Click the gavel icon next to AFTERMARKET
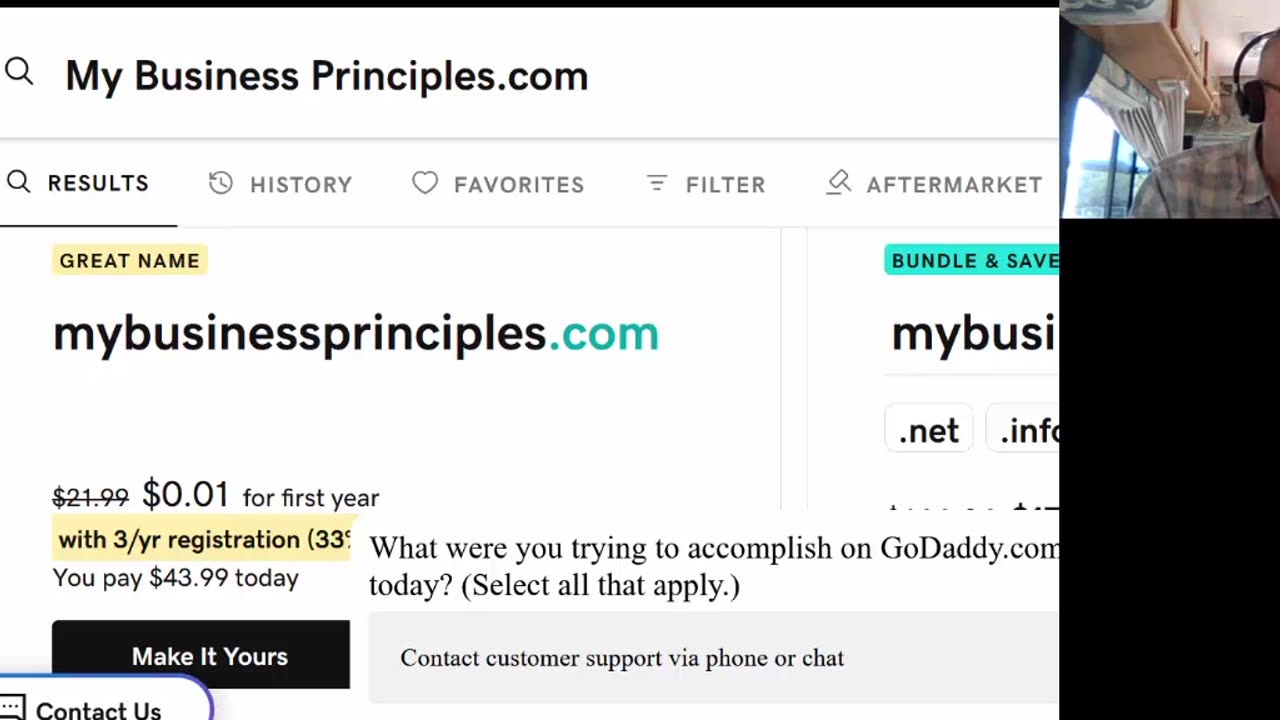The image size is (1280, 720). click(839, 182)
